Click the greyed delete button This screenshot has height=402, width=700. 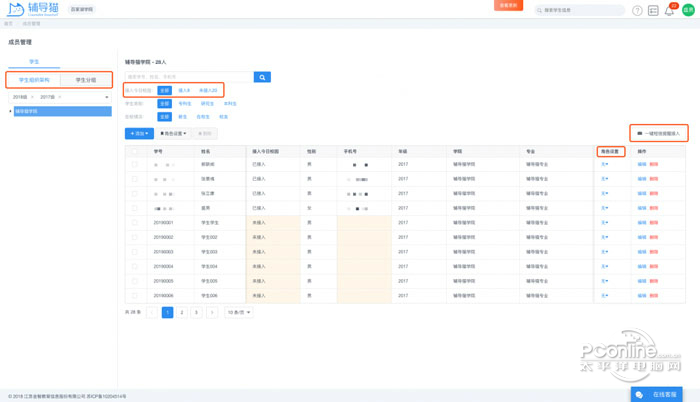pos(205,134)
